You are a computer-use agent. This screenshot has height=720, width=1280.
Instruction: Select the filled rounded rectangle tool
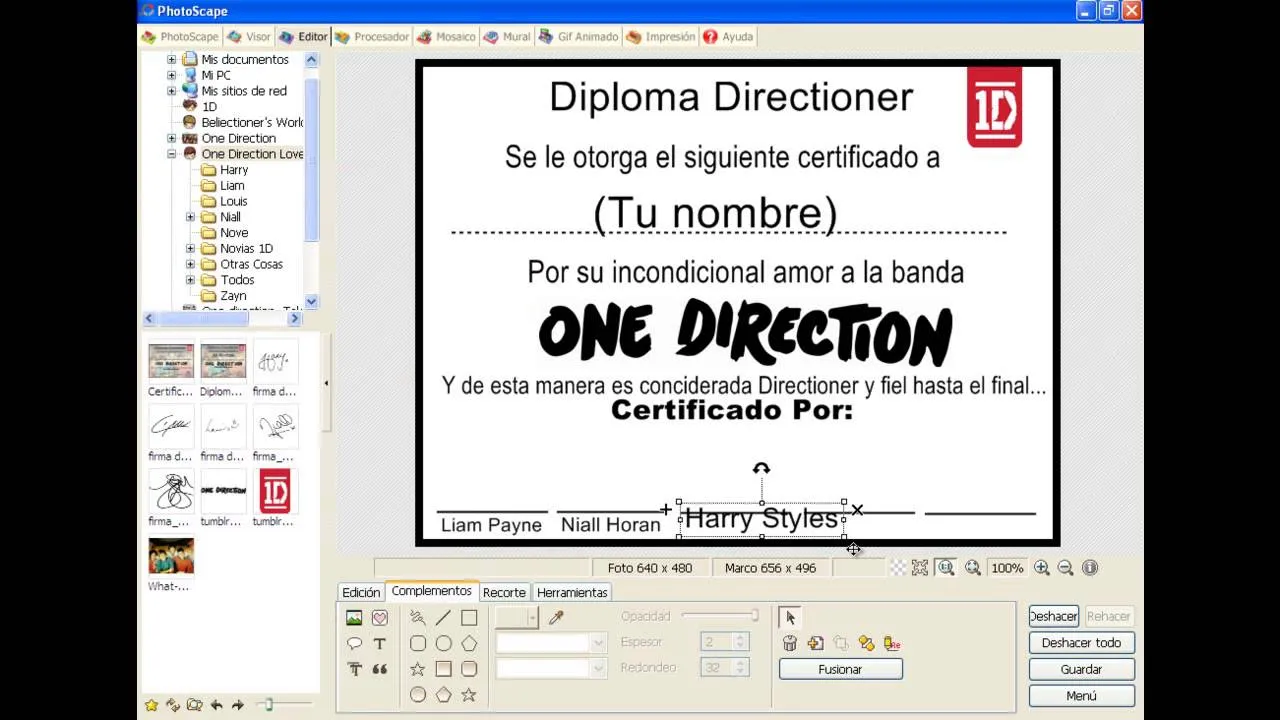tap(469, 669)
